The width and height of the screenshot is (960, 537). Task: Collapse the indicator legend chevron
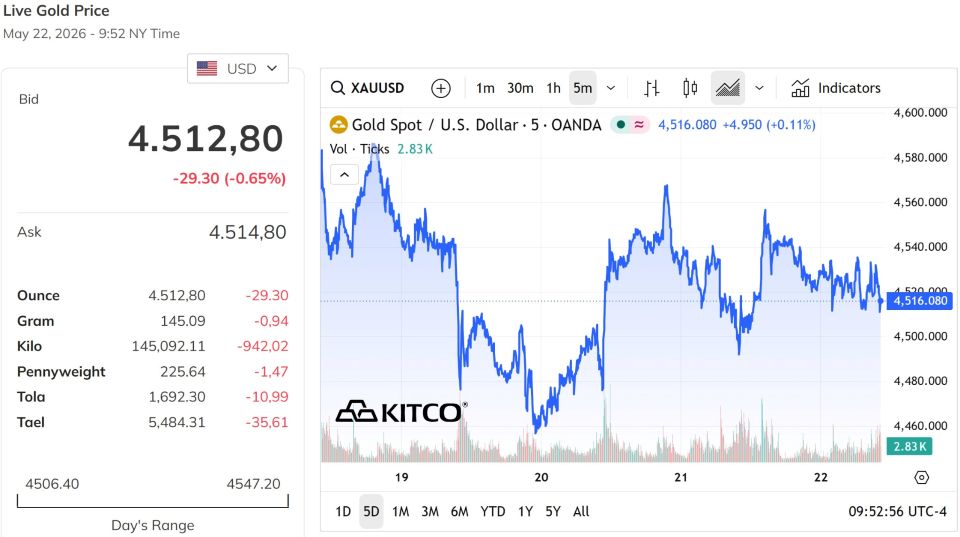click(344, 175)
